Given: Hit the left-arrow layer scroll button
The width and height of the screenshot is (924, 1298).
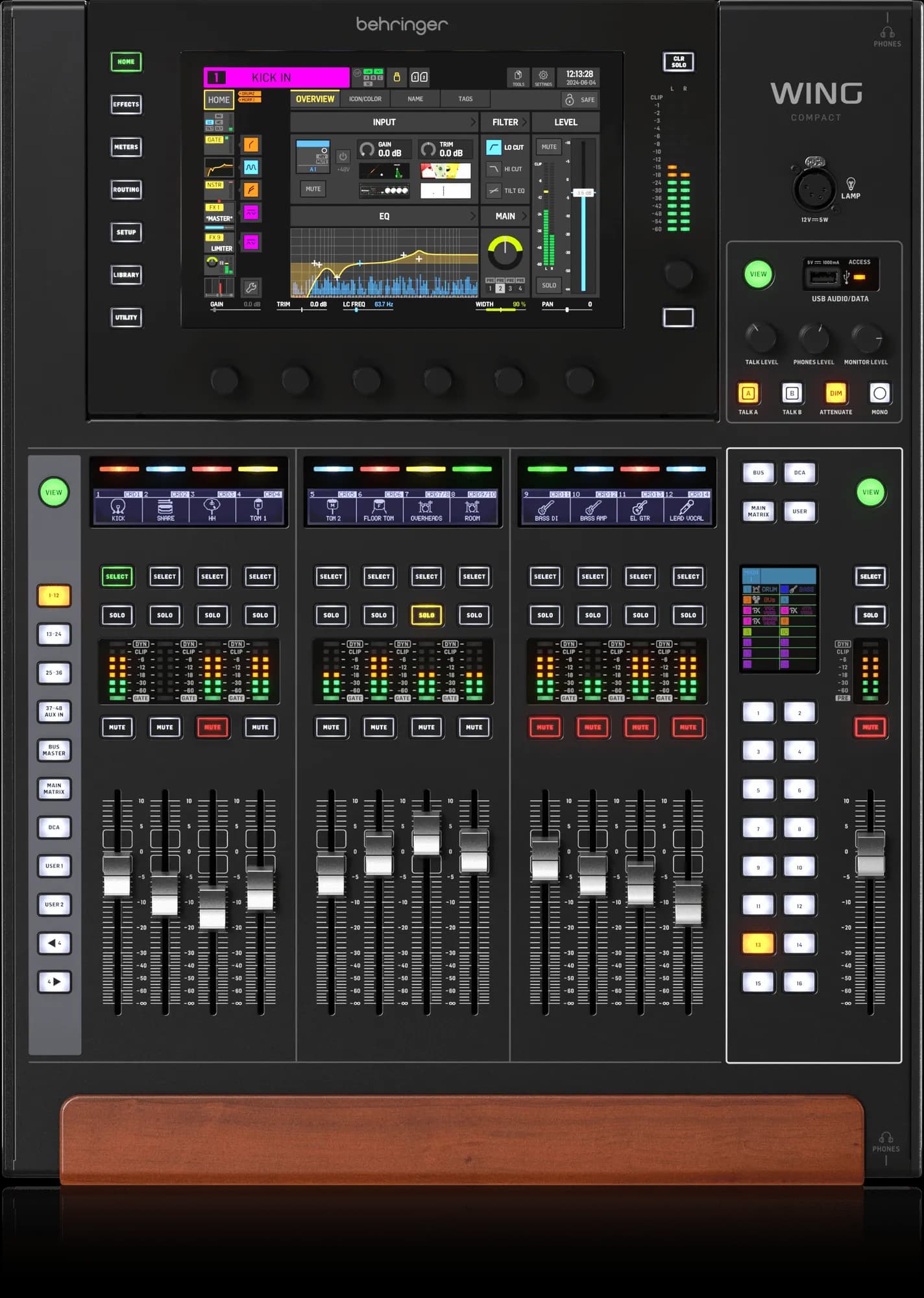Looking at the screenshot, I should point(55,943).
